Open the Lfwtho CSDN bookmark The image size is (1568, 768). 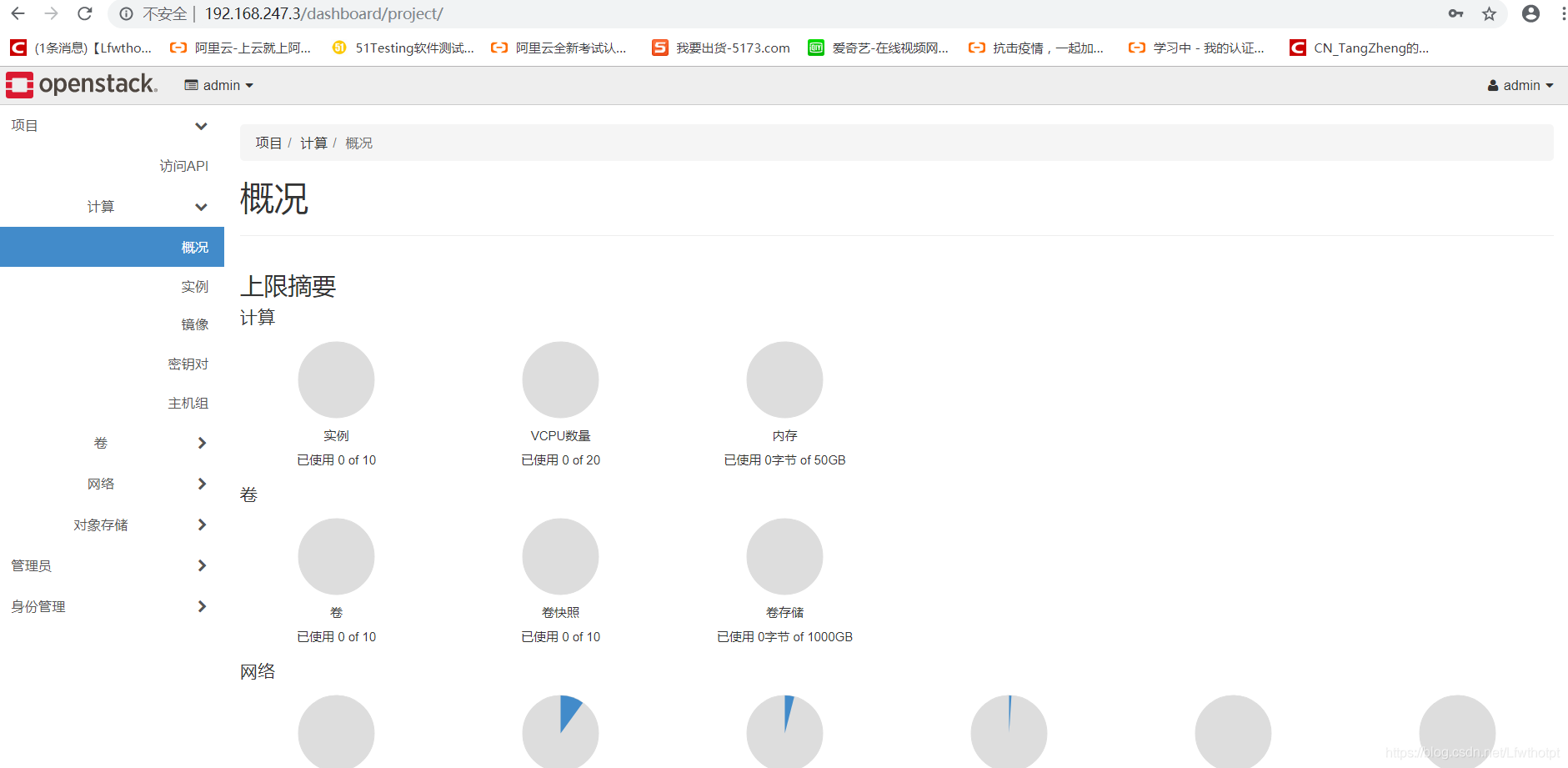(x=81, y=48)
